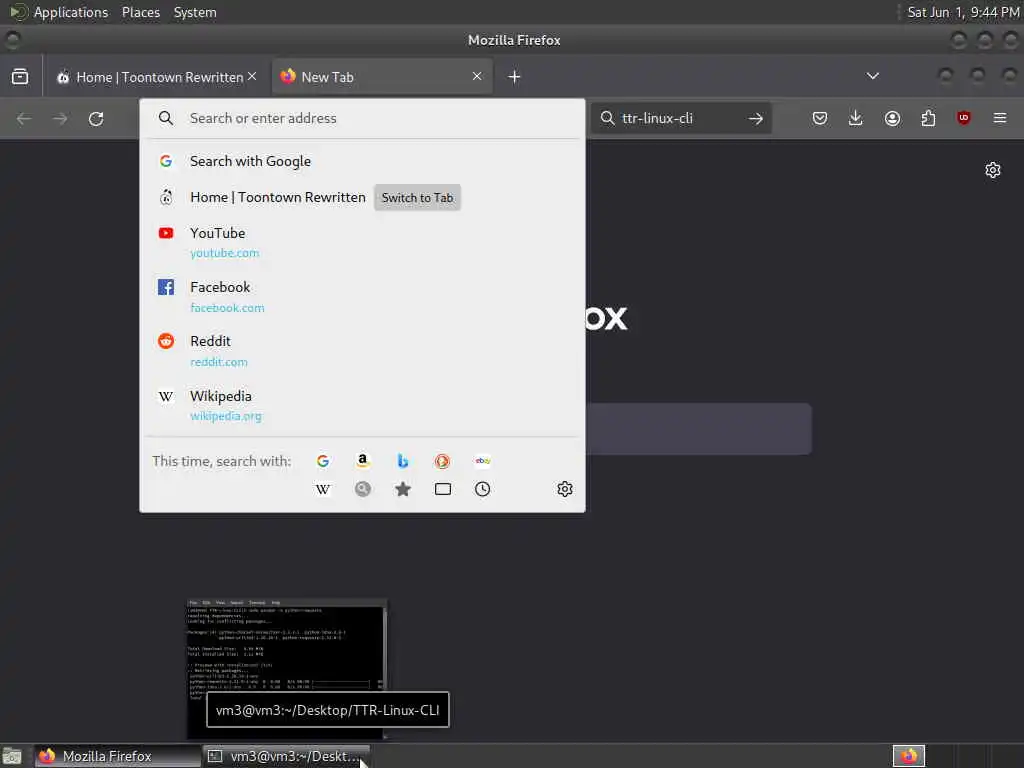This screenshot has height=768, width=1024.
Task: Save to Pocket icon
Action: (820, 118)
